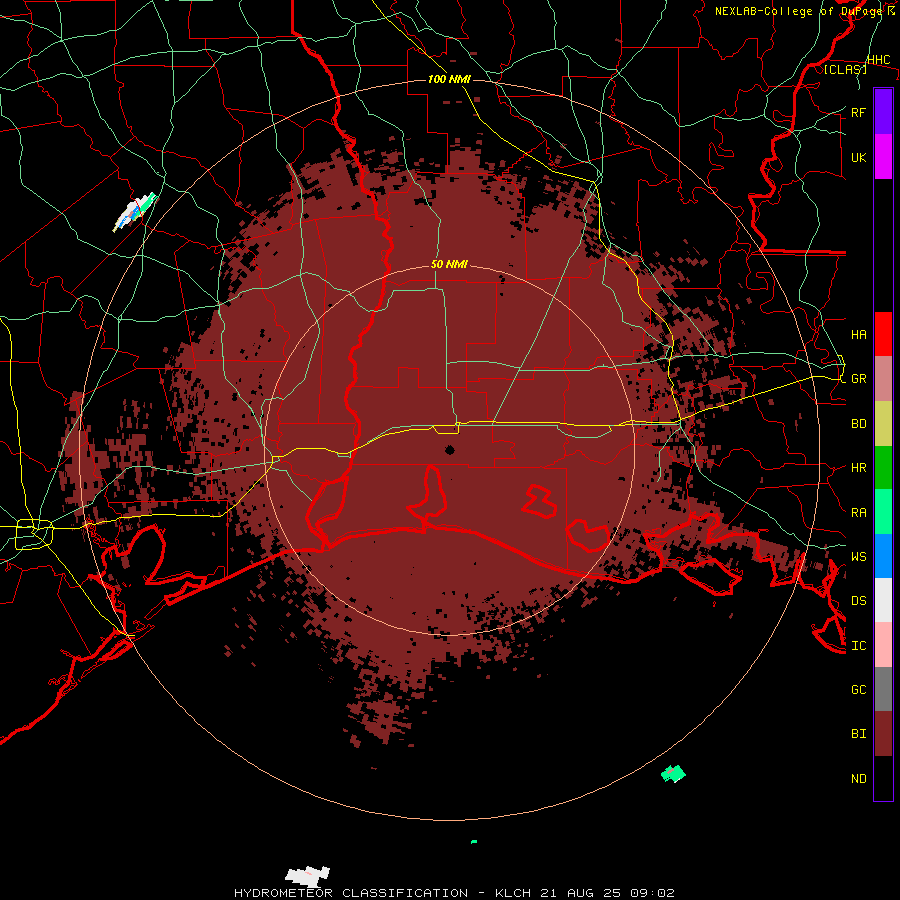Click the HYDROMETEOR CLASSIFICATION title text
Viewport: 900px width, 900px height.
[351, 893]
